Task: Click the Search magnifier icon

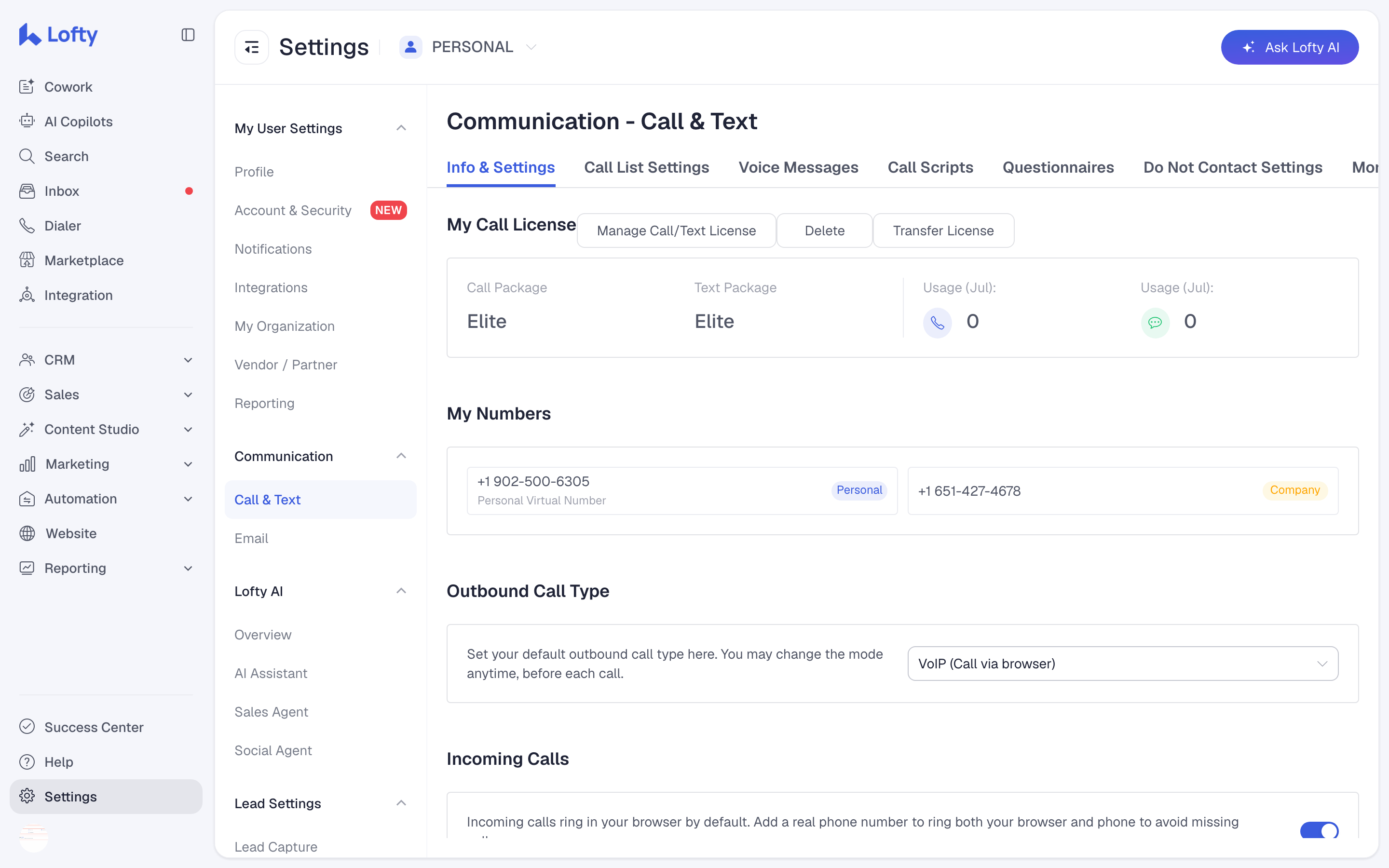Action: click(x=27, y=156)
